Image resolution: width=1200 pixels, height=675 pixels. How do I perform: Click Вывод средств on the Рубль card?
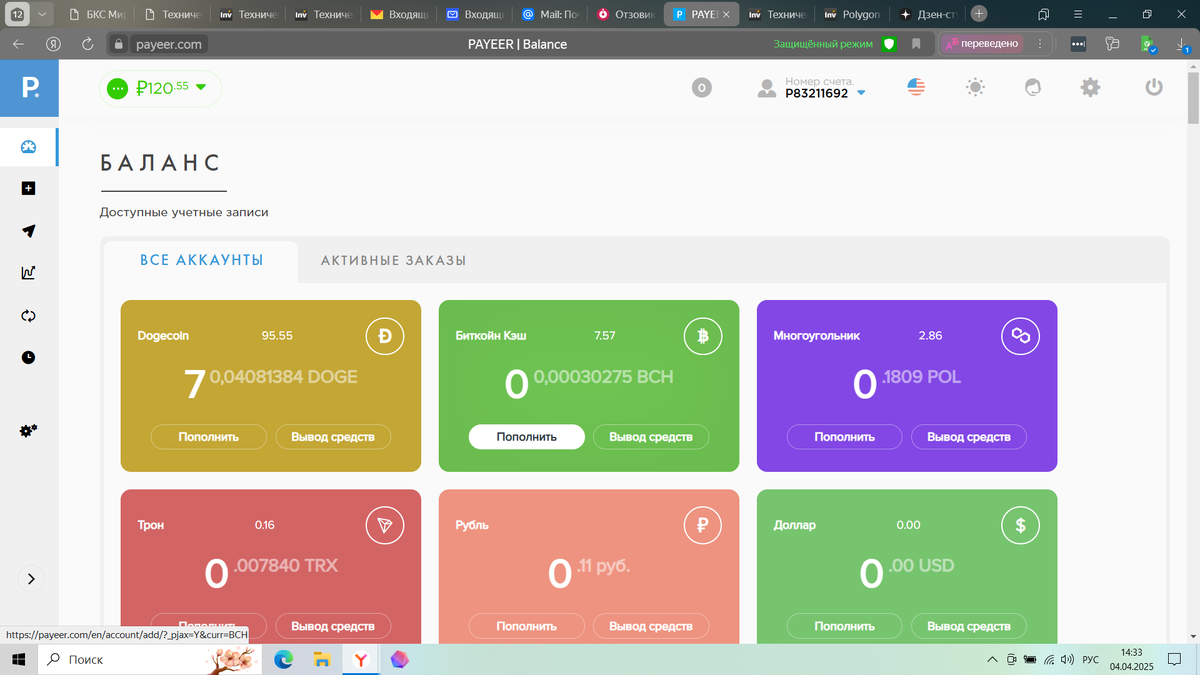[x=651, y=626]
